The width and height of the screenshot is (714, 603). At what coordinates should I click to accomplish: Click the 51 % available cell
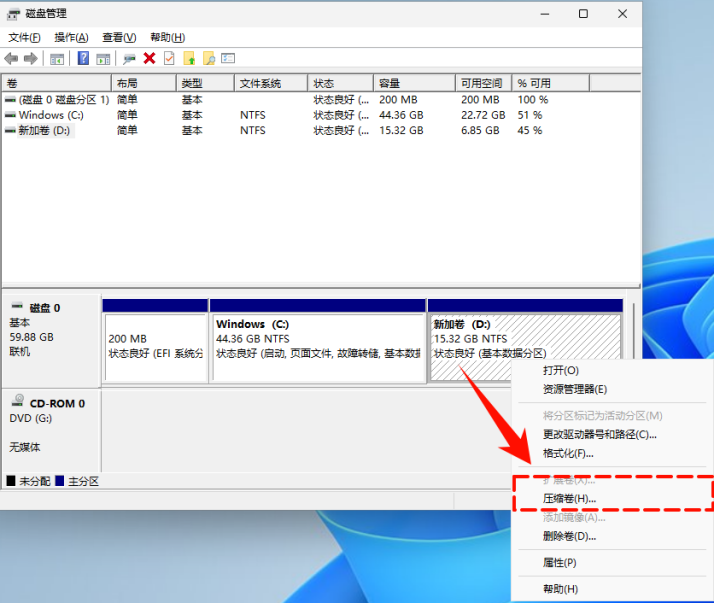point(530,115)
